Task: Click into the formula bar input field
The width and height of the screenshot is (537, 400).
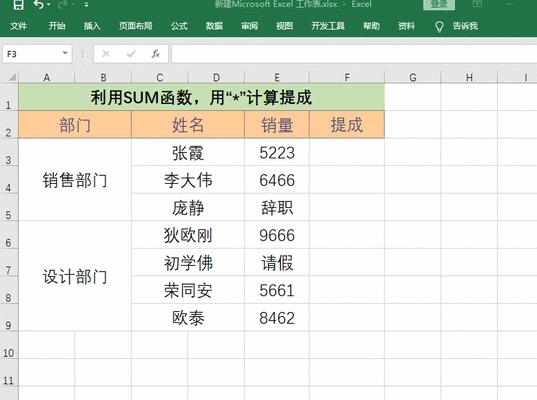Action: coord(354,54)
